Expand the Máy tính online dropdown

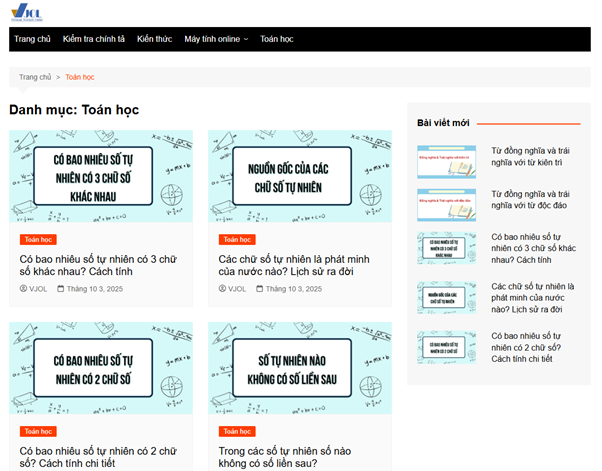click(x=216, y=39)
